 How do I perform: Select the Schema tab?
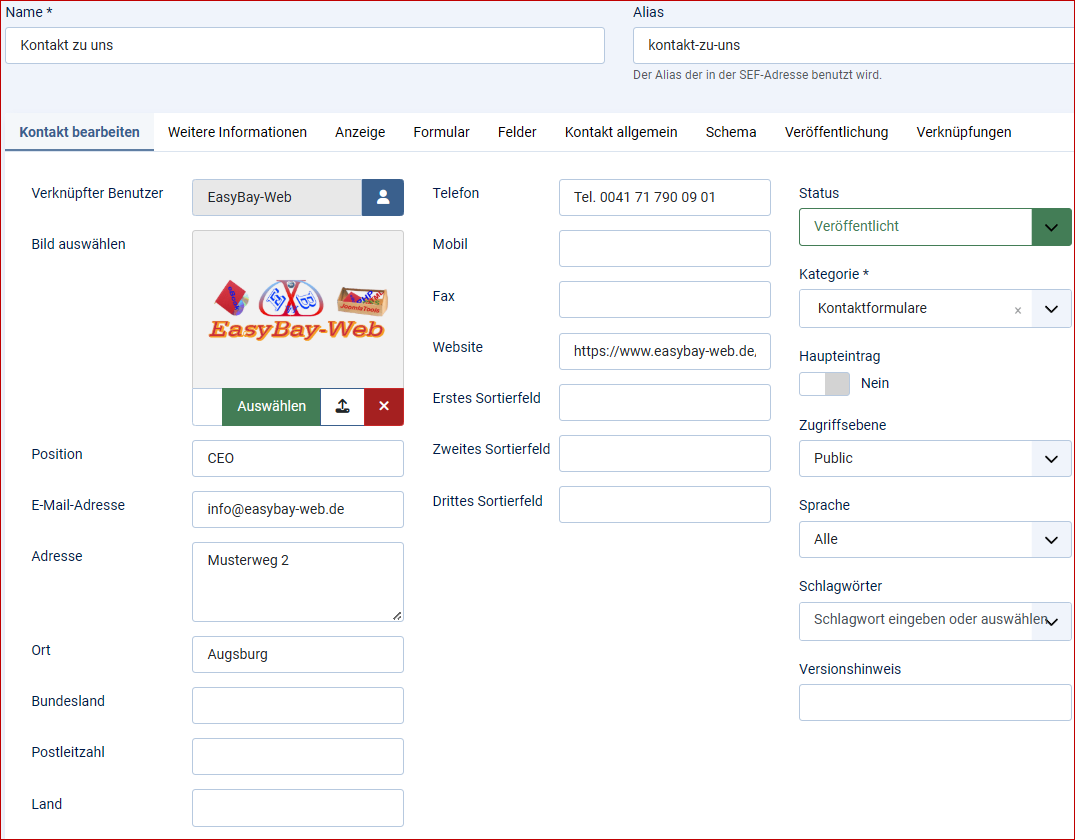point(731,132)
